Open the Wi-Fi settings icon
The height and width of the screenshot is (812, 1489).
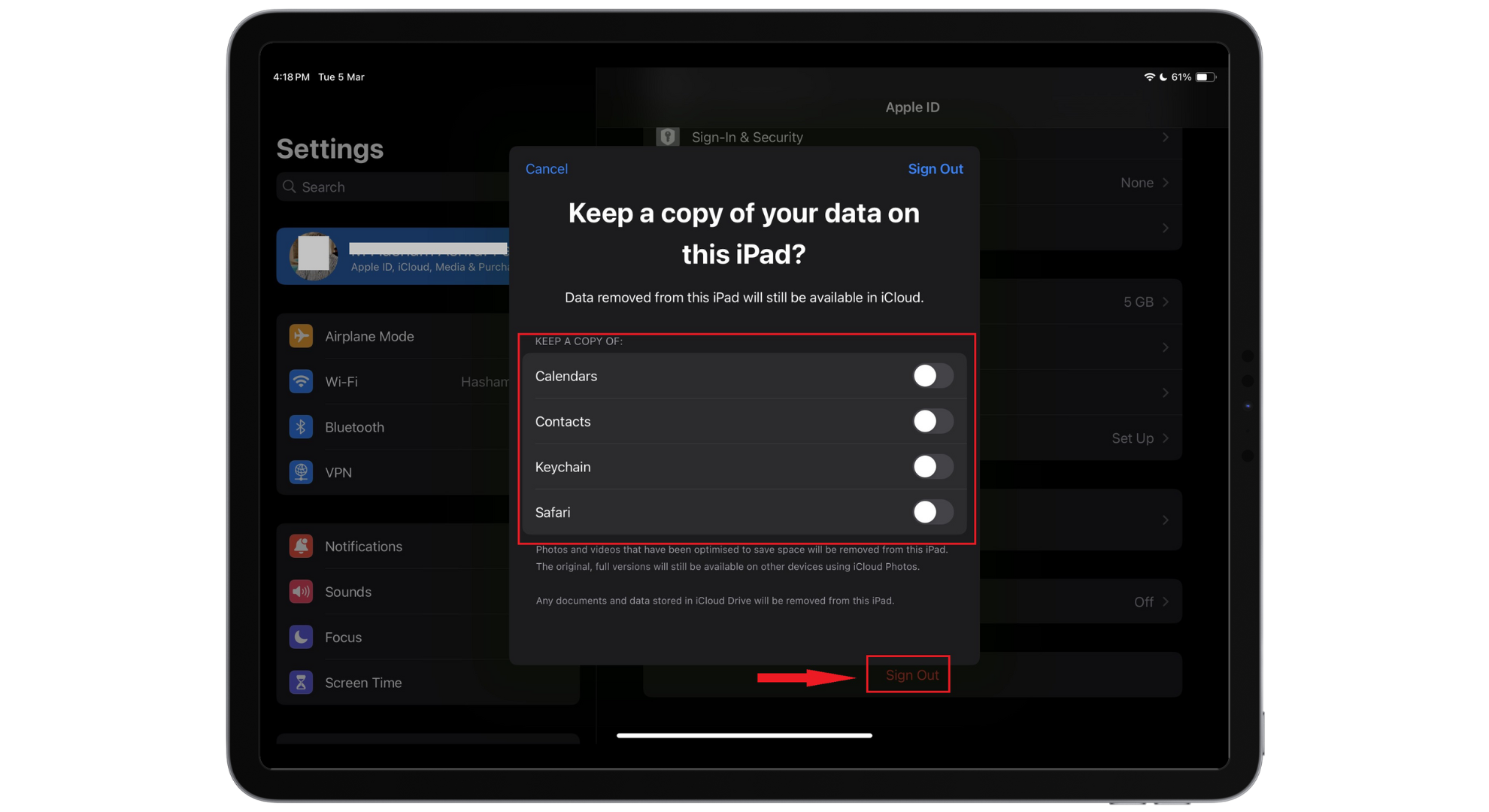tap(301, 381)
